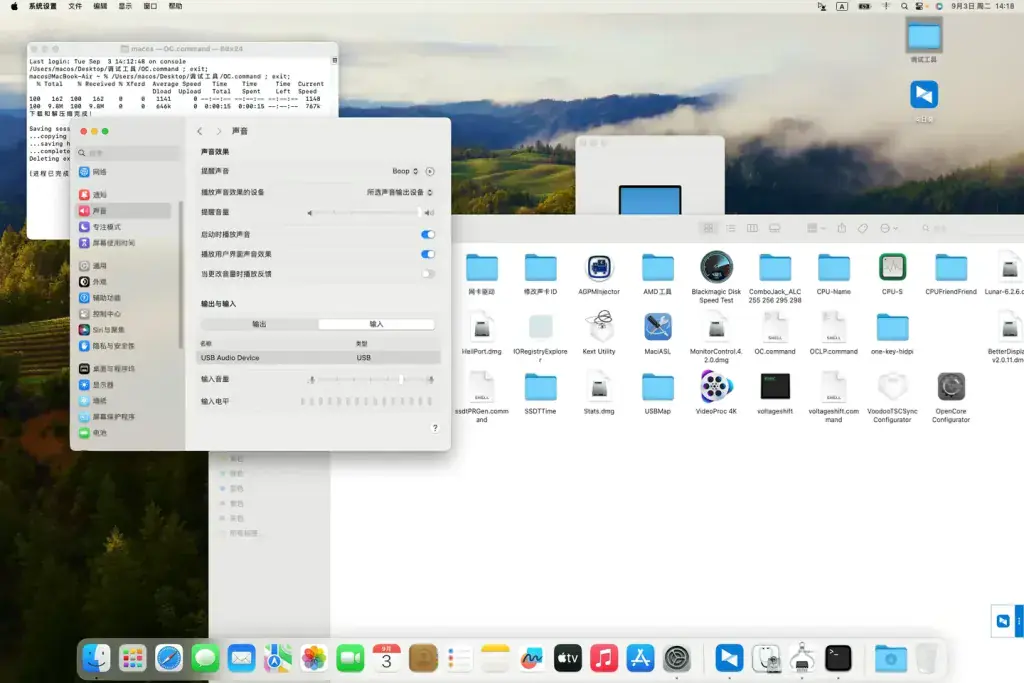Screen dimensions: 1024x683
Task: Open Finder group-by dropdown in toolbar
Action: pyautogui.click(x=816, y=228)
